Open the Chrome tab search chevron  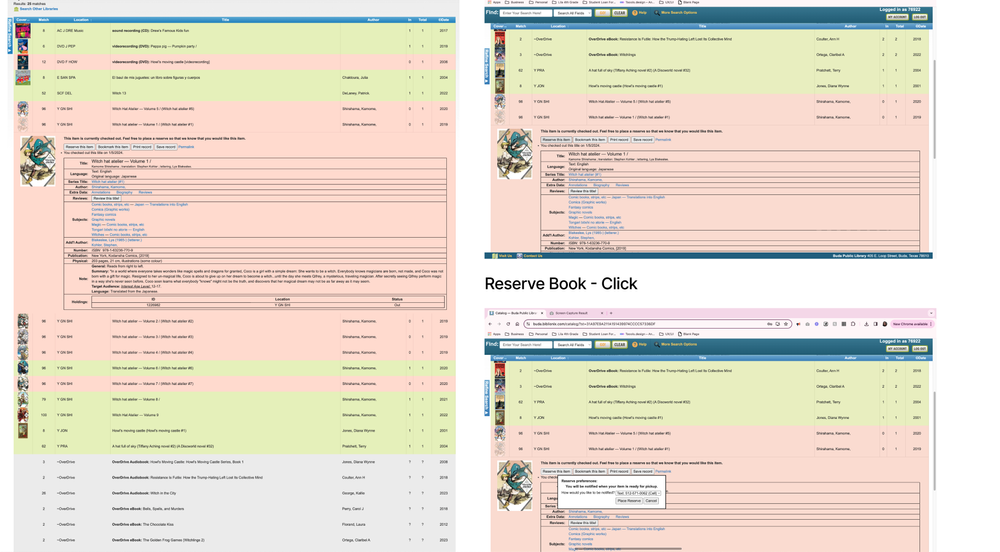(931, 313)
